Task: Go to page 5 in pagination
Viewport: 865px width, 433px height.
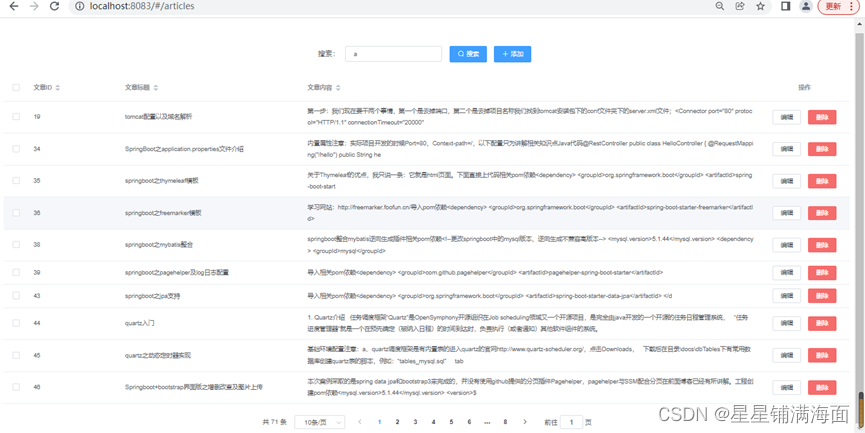Action: point(451,422)
